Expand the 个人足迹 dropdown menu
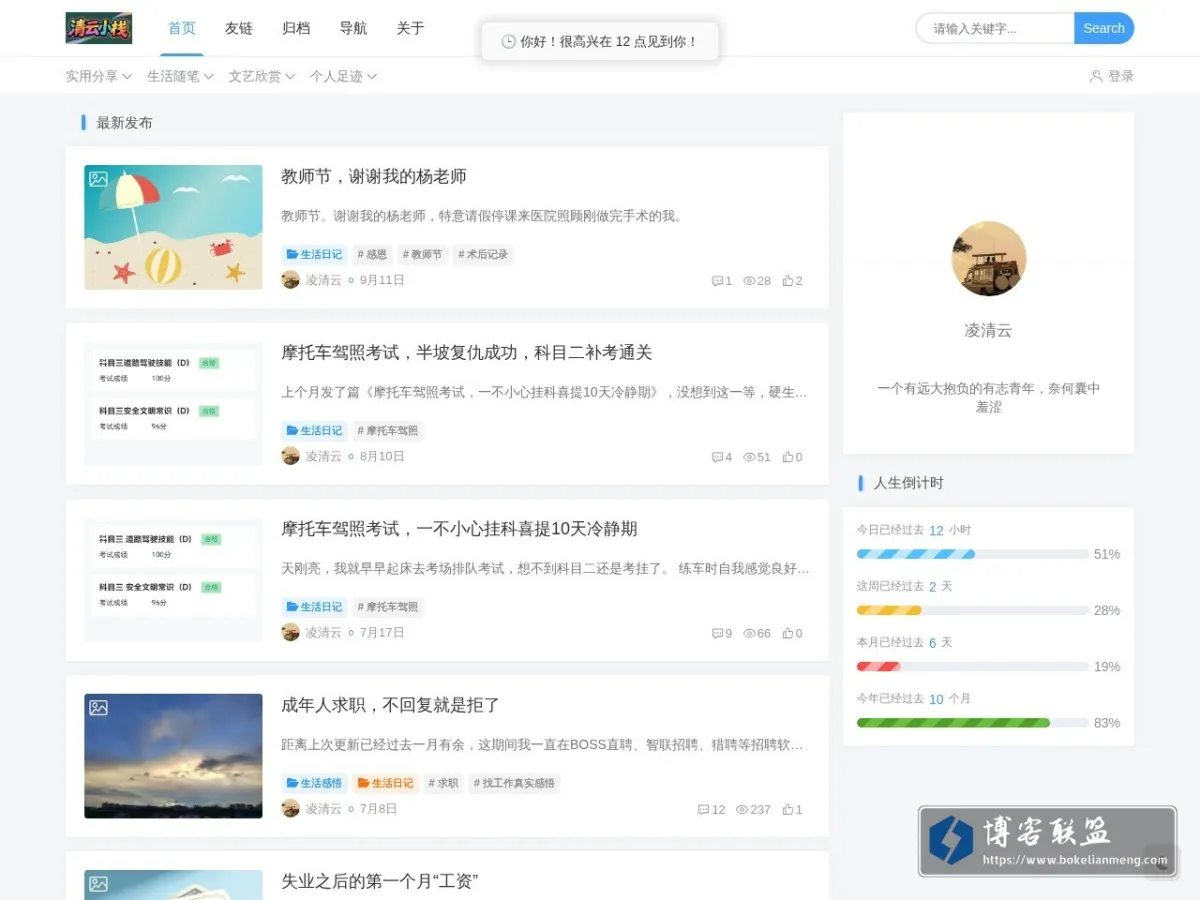 343,76
